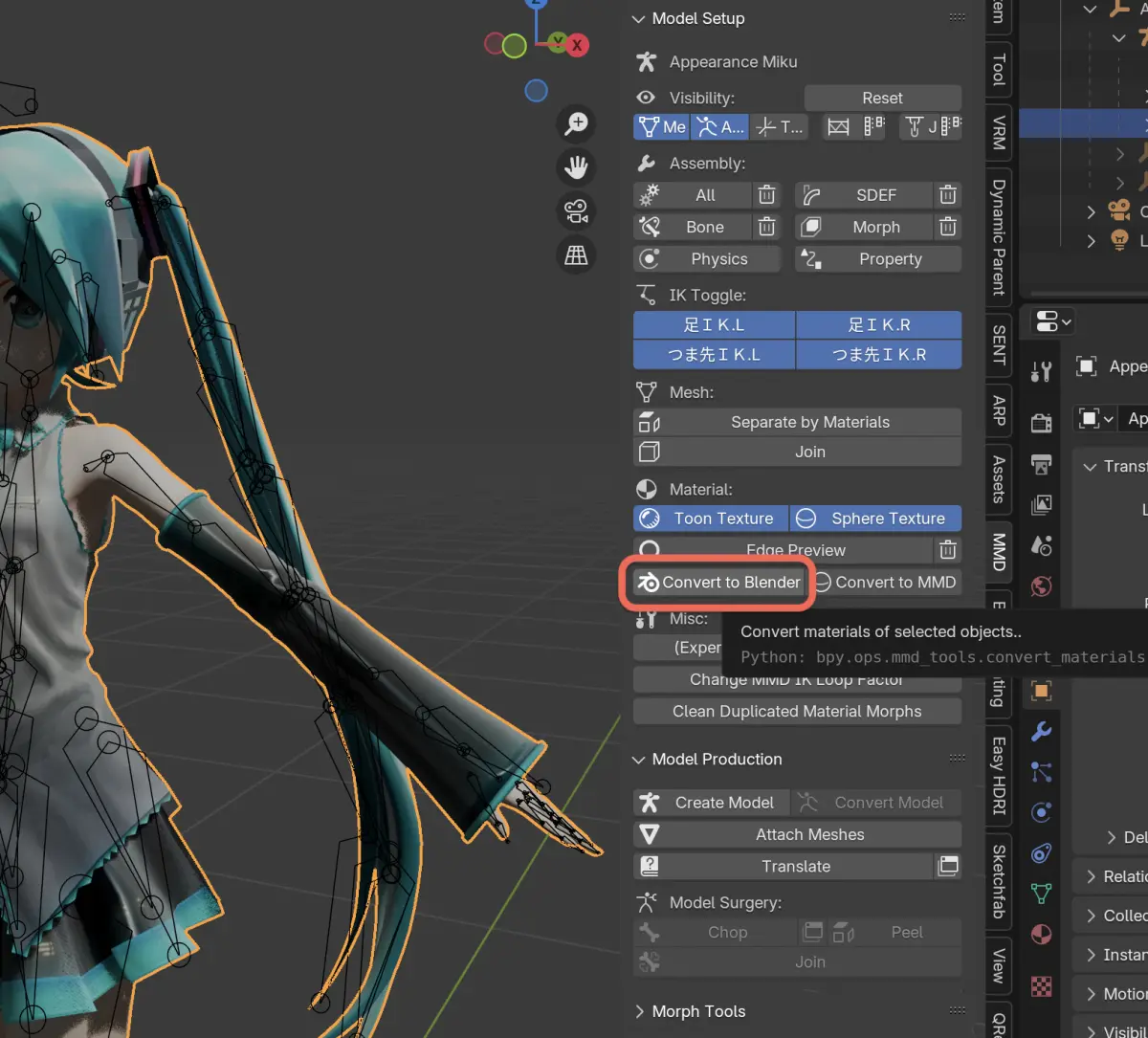Open the Material properties sphere icon
This screenshot has width=1148, height=1038.
(1042, 934)
